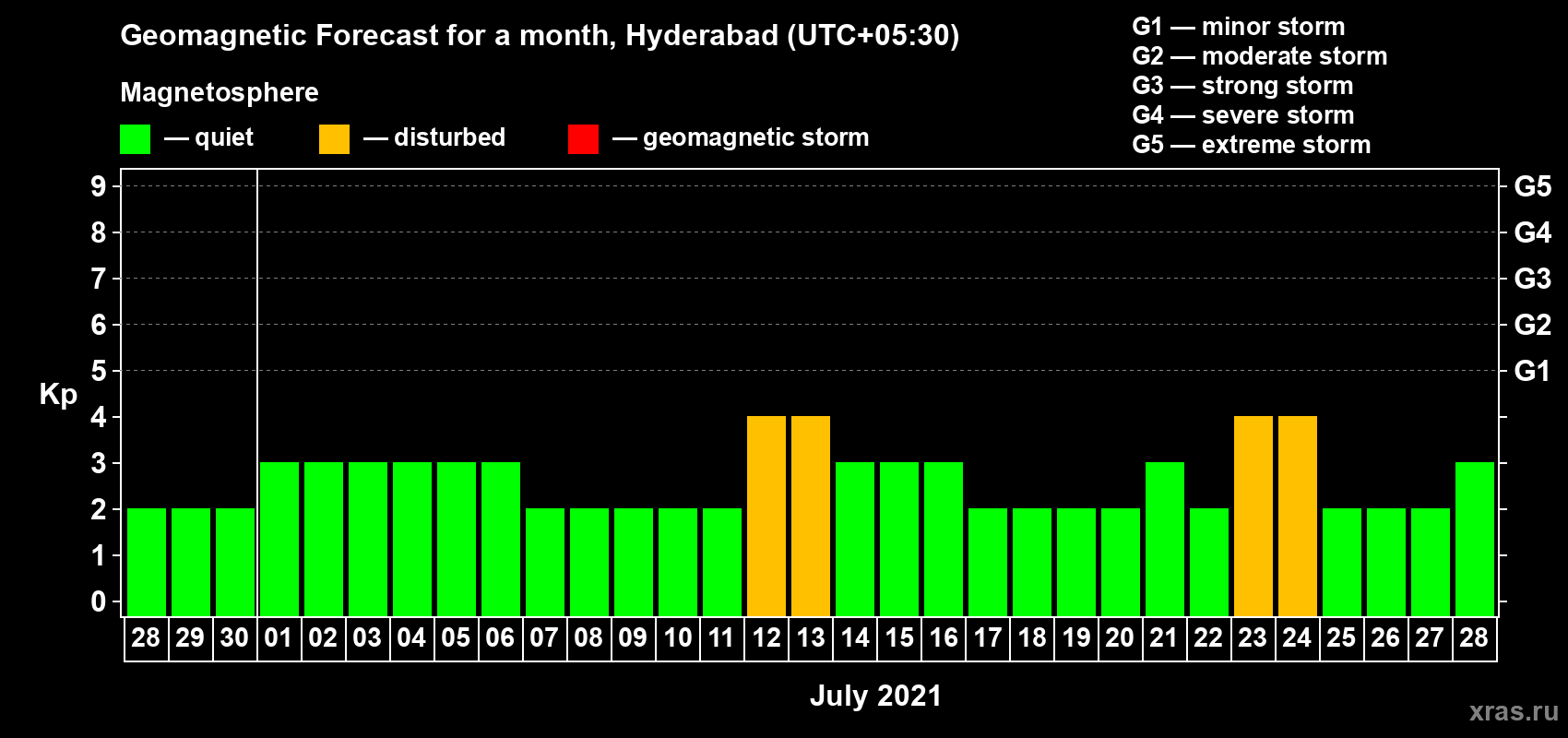Screen dimensions: 1568x738
Task: Click date label '25' on the axis
Action: click(1341, 638)
